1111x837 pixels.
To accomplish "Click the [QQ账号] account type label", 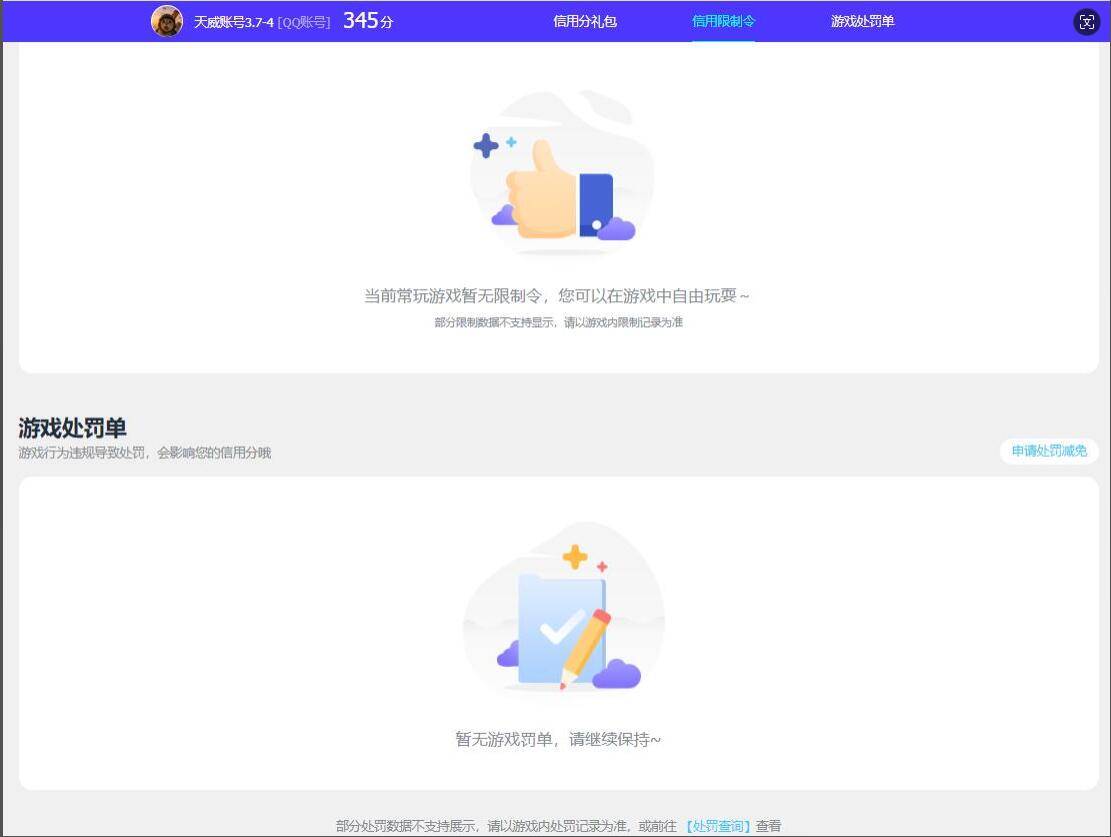I will coord(305,19).
